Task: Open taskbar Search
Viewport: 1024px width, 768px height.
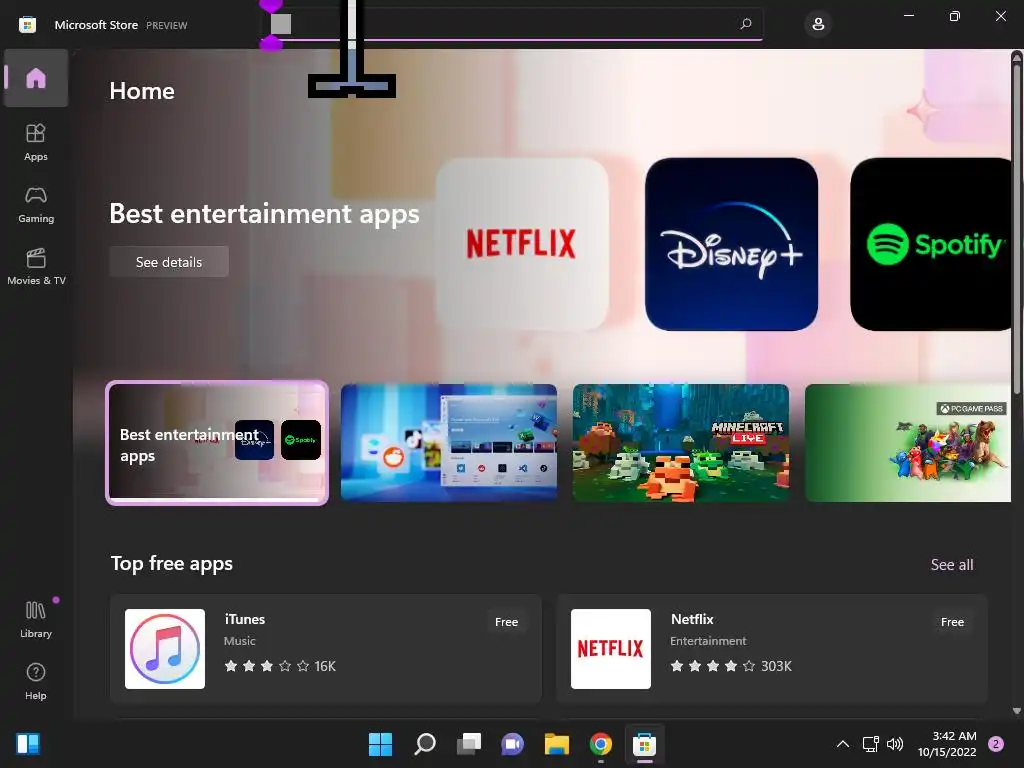Action: (424, 744)
